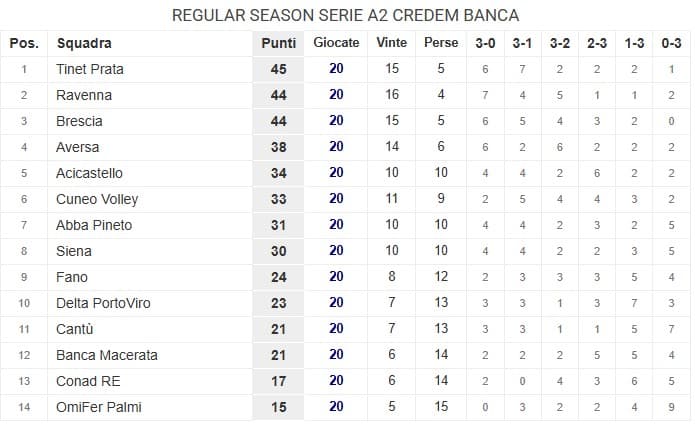The image size is (695, 431).
Task: Click the Perse column header
Action: coord(441,43)
